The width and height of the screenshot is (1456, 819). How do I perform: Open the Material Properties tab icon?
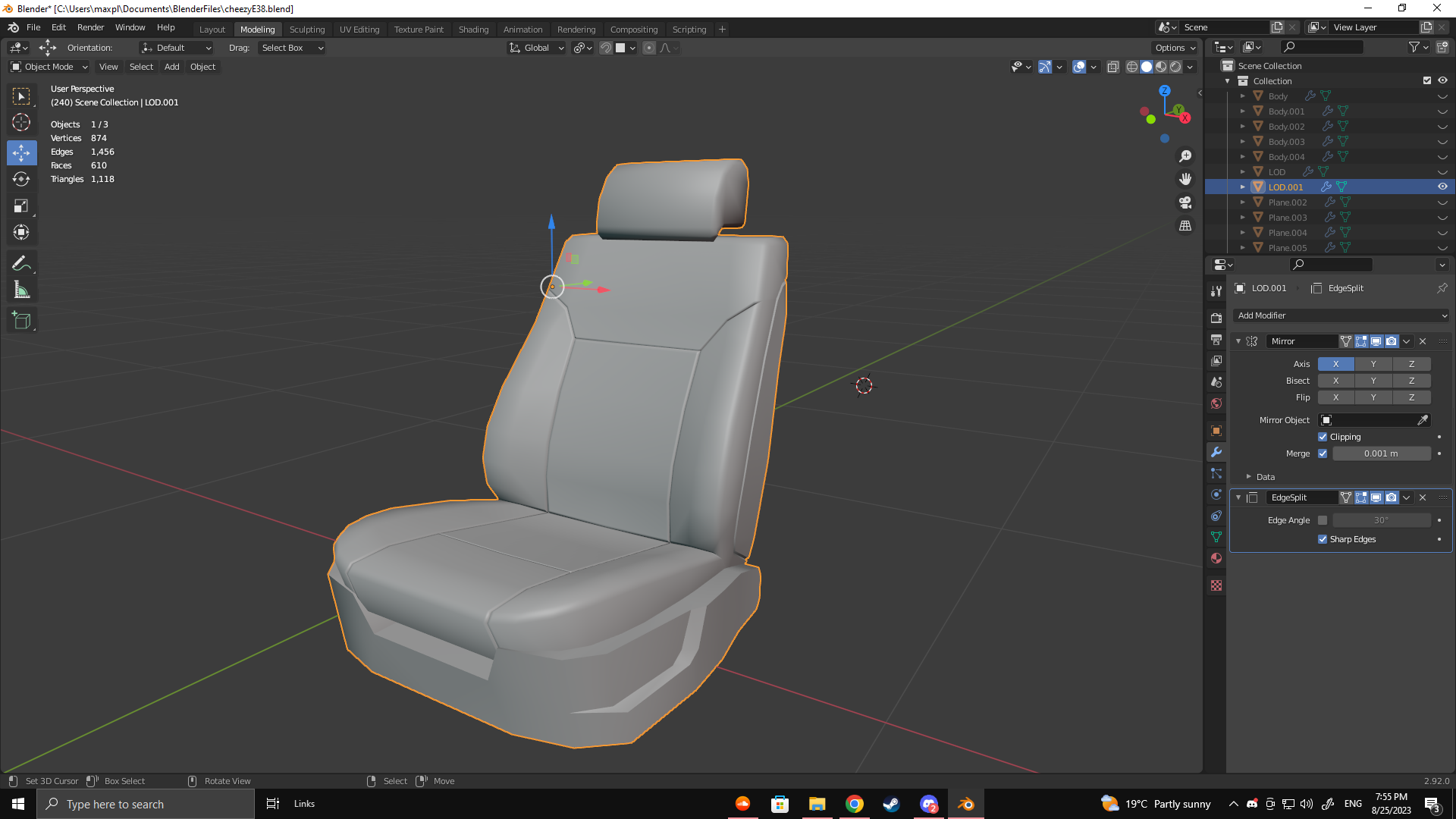click(x=1216, y=558)
